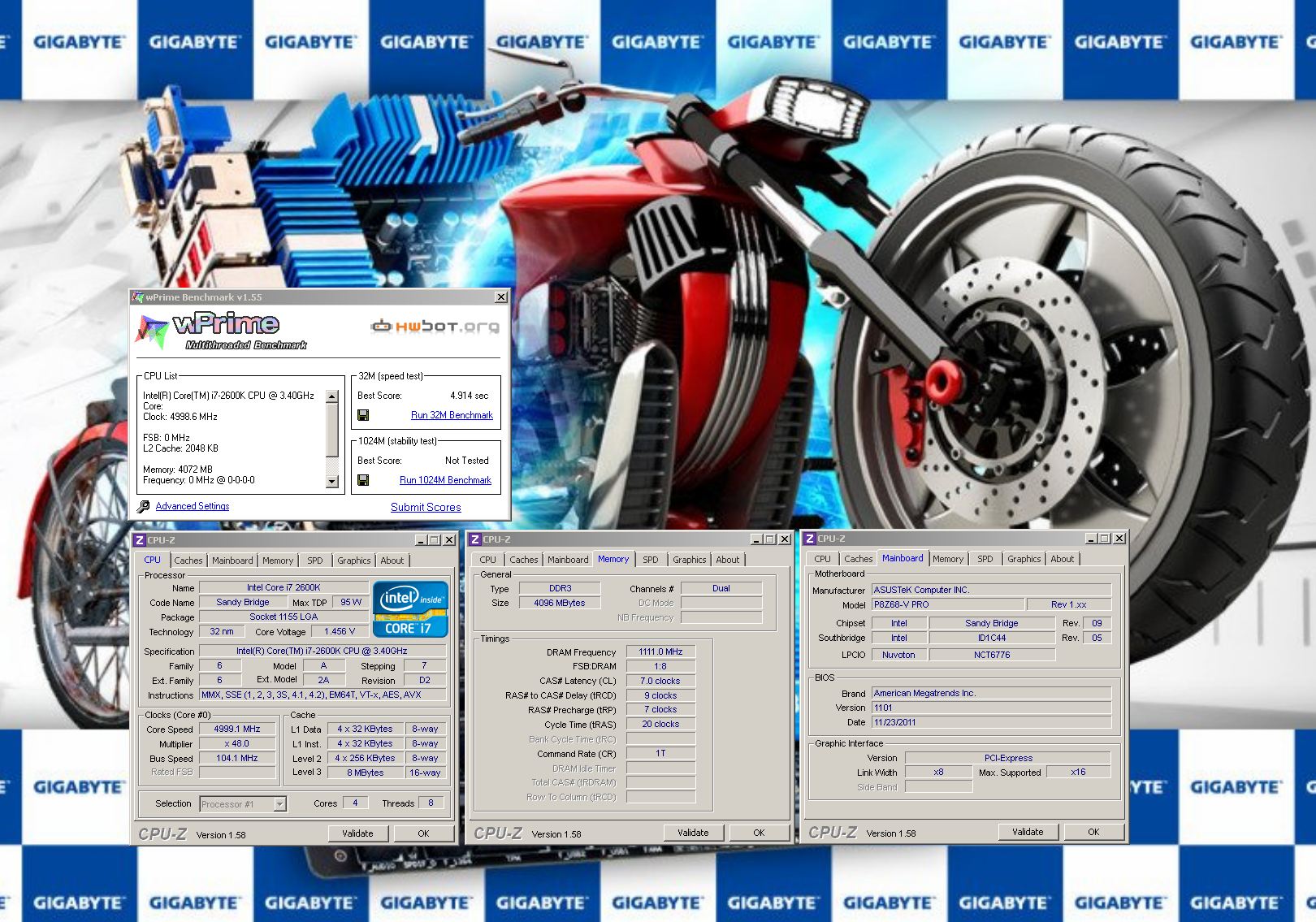Open Advanced Settings link

click(193, 506)
